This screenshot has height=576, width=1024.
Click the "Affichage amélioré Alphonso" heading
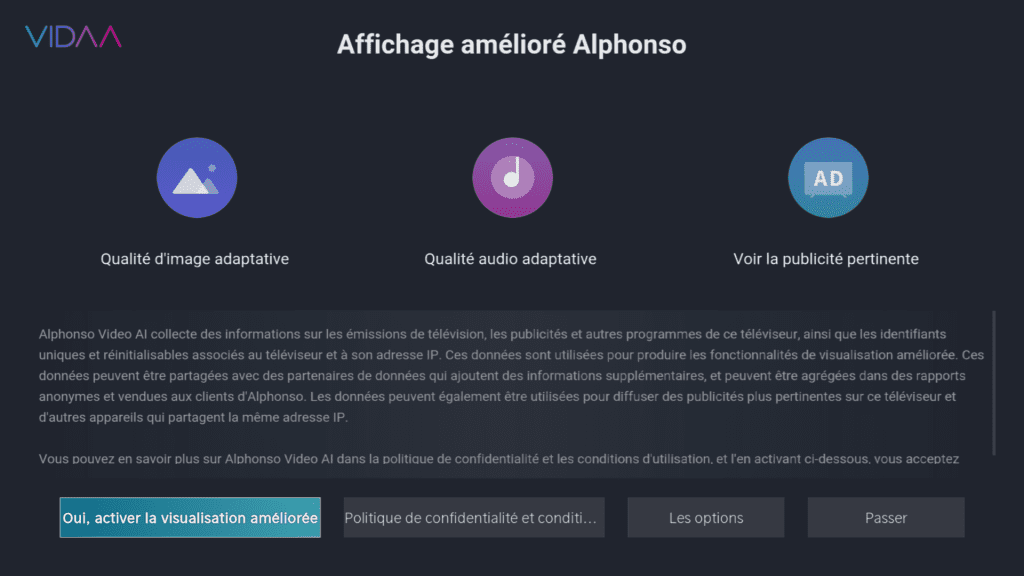[511, 45]
